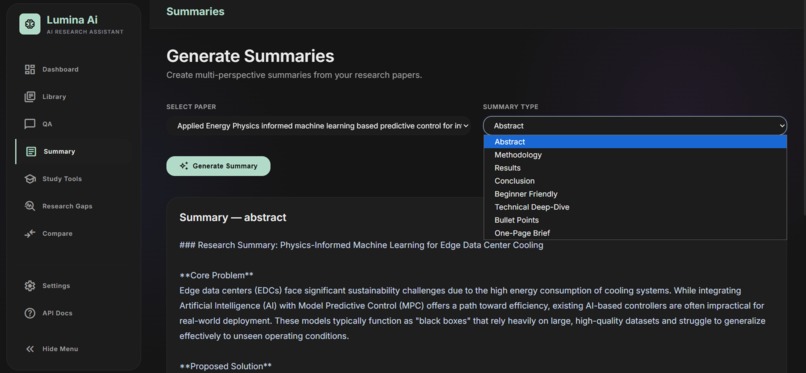This screenshot has height=373, width=806.
Task: Click the AI RESEARCH ASSISTANT tagline
Action: [x=85, y=32]
